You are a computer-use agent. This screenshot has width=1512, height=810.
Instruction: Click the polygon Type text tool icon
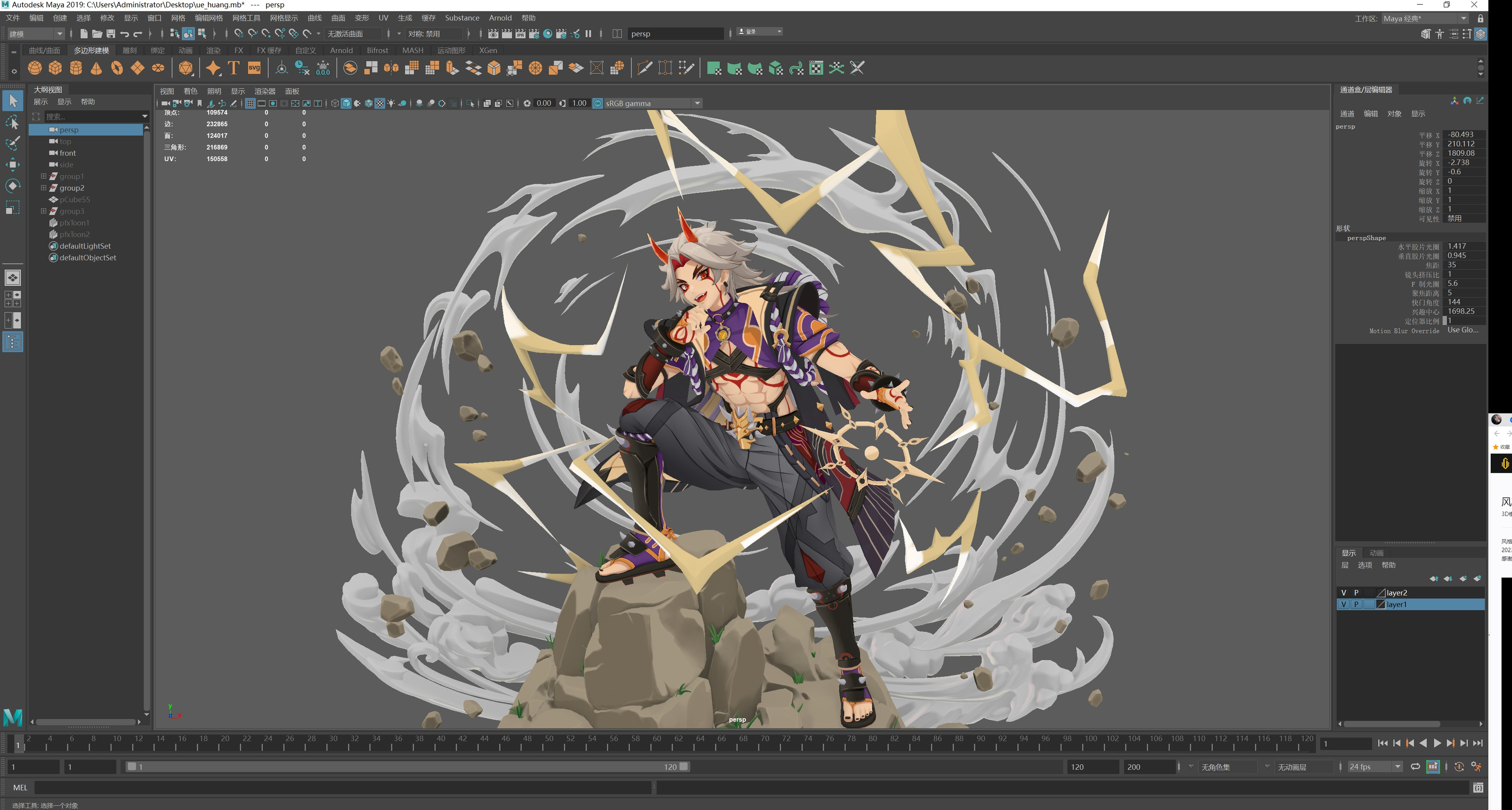pos(233,68)
